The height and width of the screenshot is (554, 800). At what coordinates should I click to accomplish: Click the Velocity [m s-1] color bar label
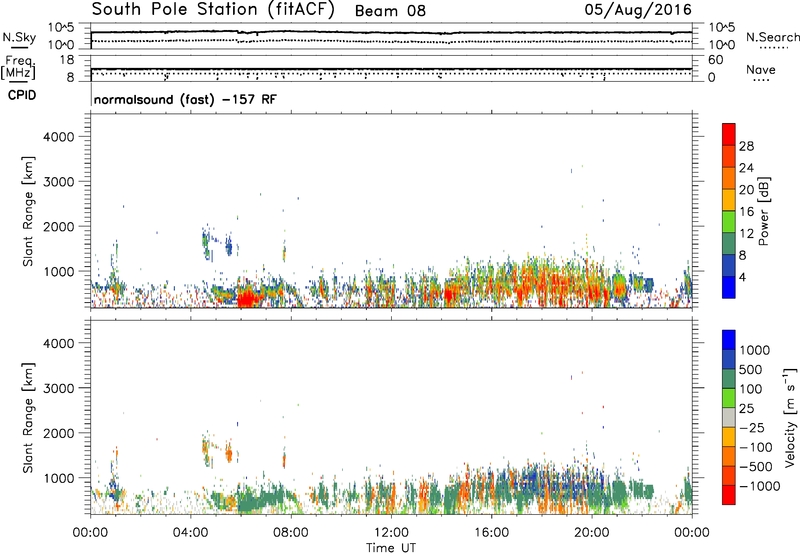[790, 417]
